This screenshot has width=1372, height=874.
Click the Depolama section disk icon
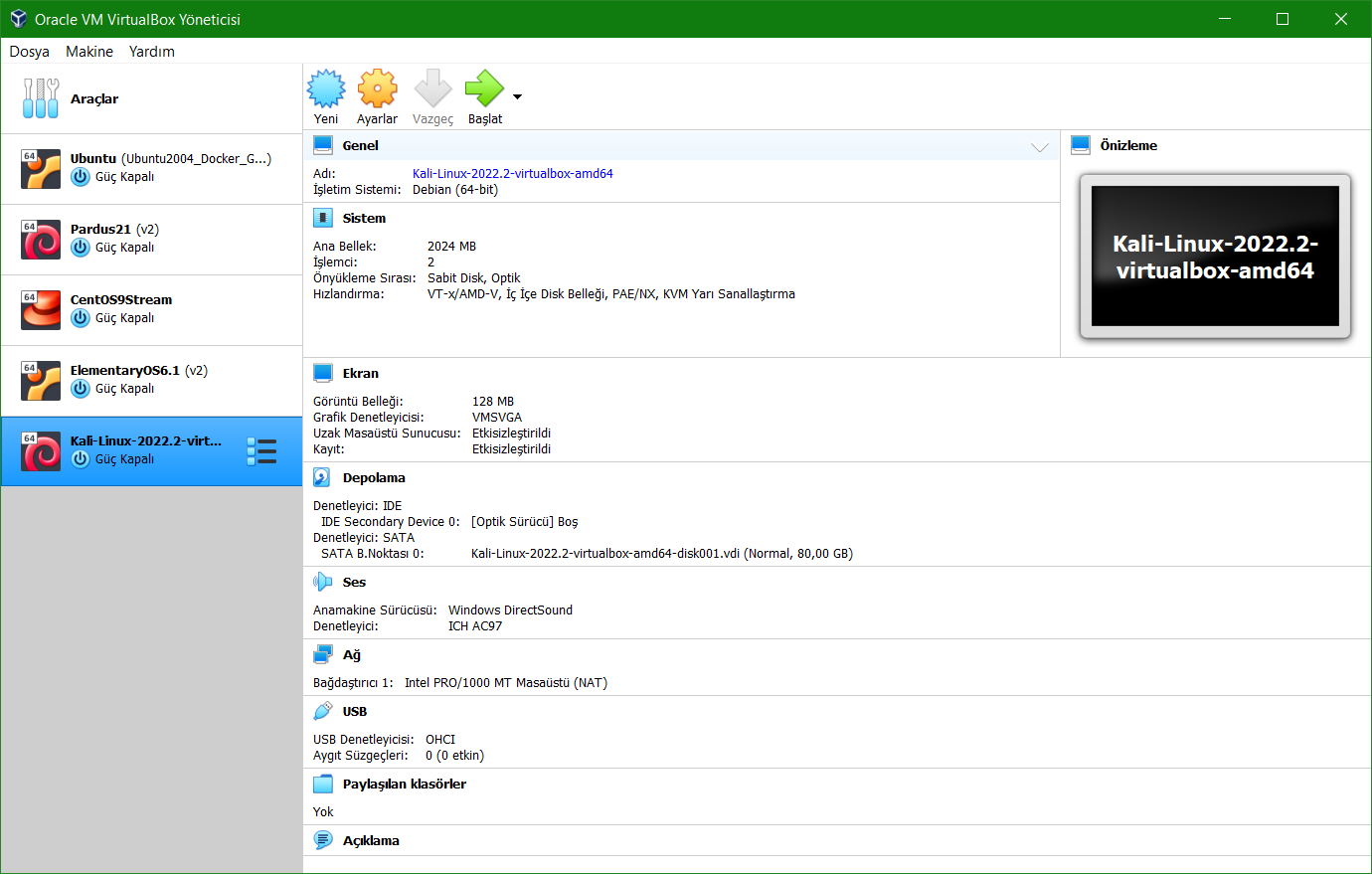pyautogui.click(x=322, y=477)
